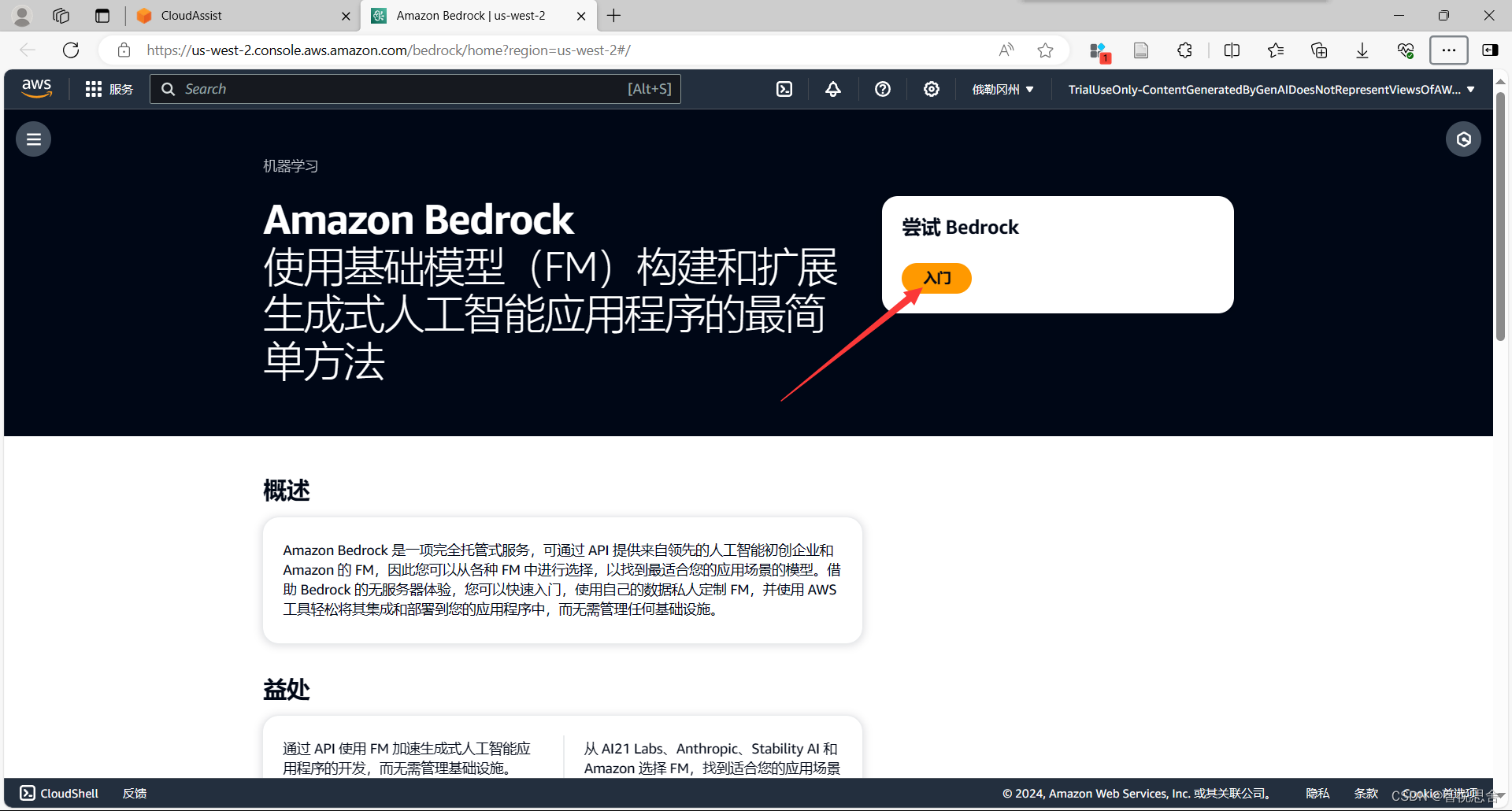1512x811 pixels.
Task: Click the browser address bar URL
Action: coord(388,50)
